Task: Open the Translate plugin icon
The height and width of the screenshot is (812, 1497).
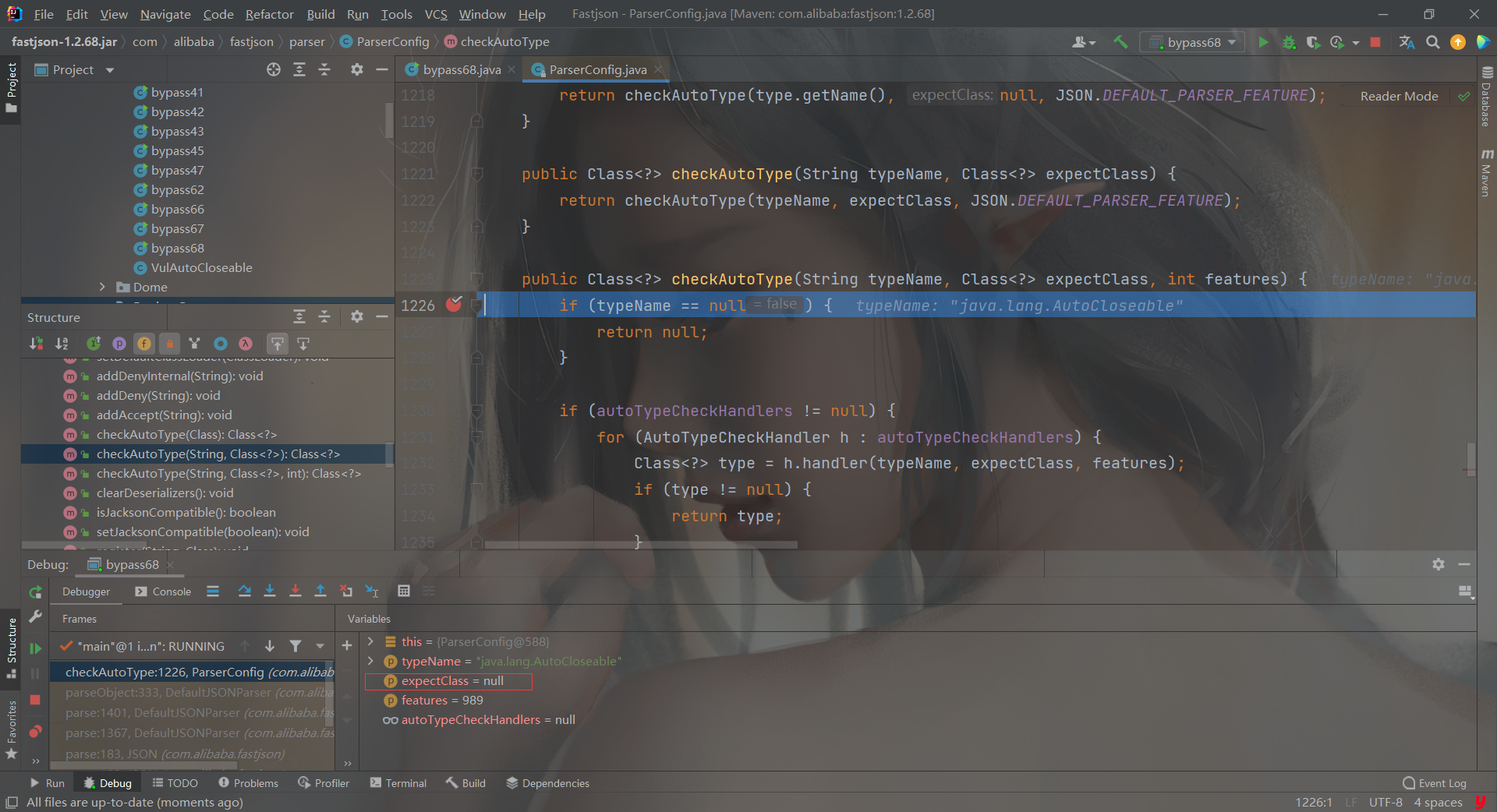Action: 1407,42
